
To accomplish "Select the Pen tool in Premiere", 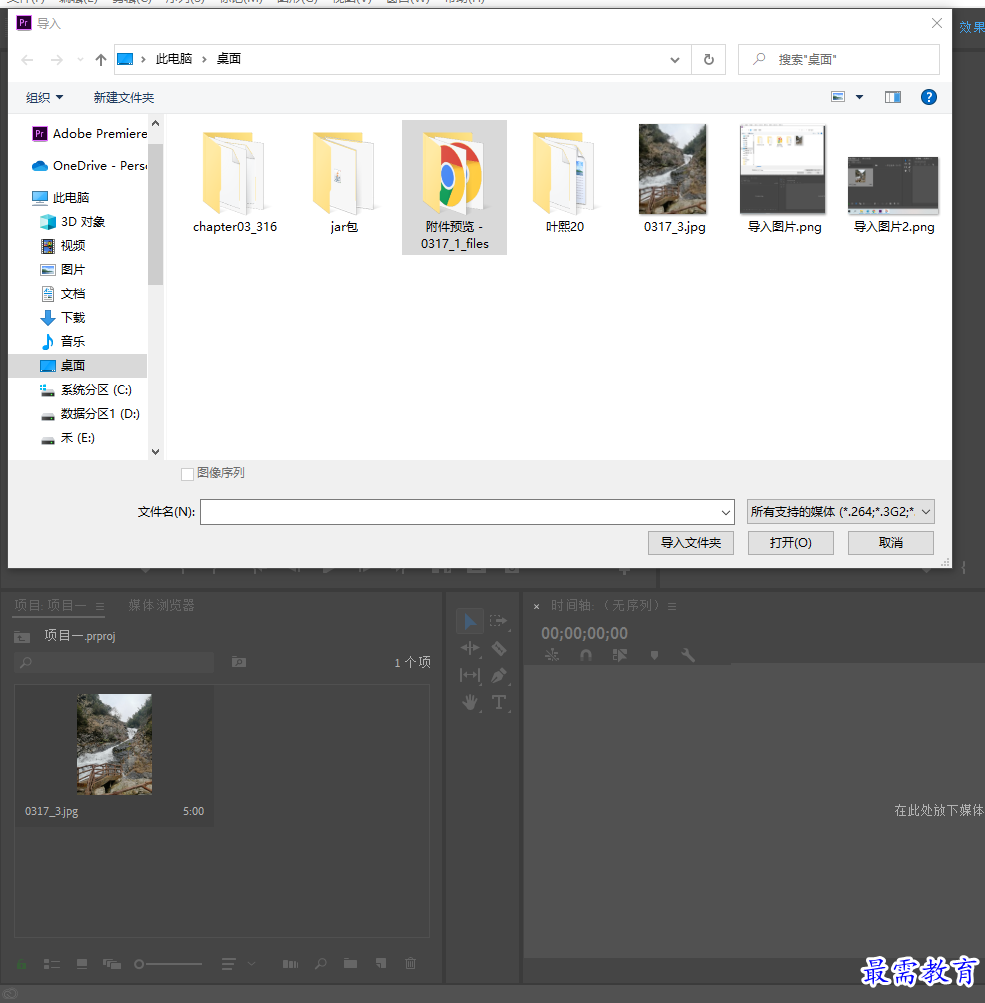I will tap(499, 675).
